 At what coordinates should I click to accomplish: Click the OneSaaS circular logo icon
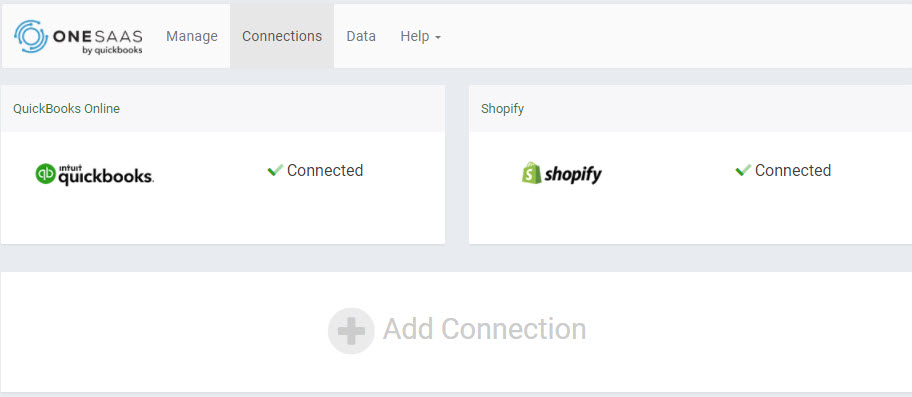(31, 36)
